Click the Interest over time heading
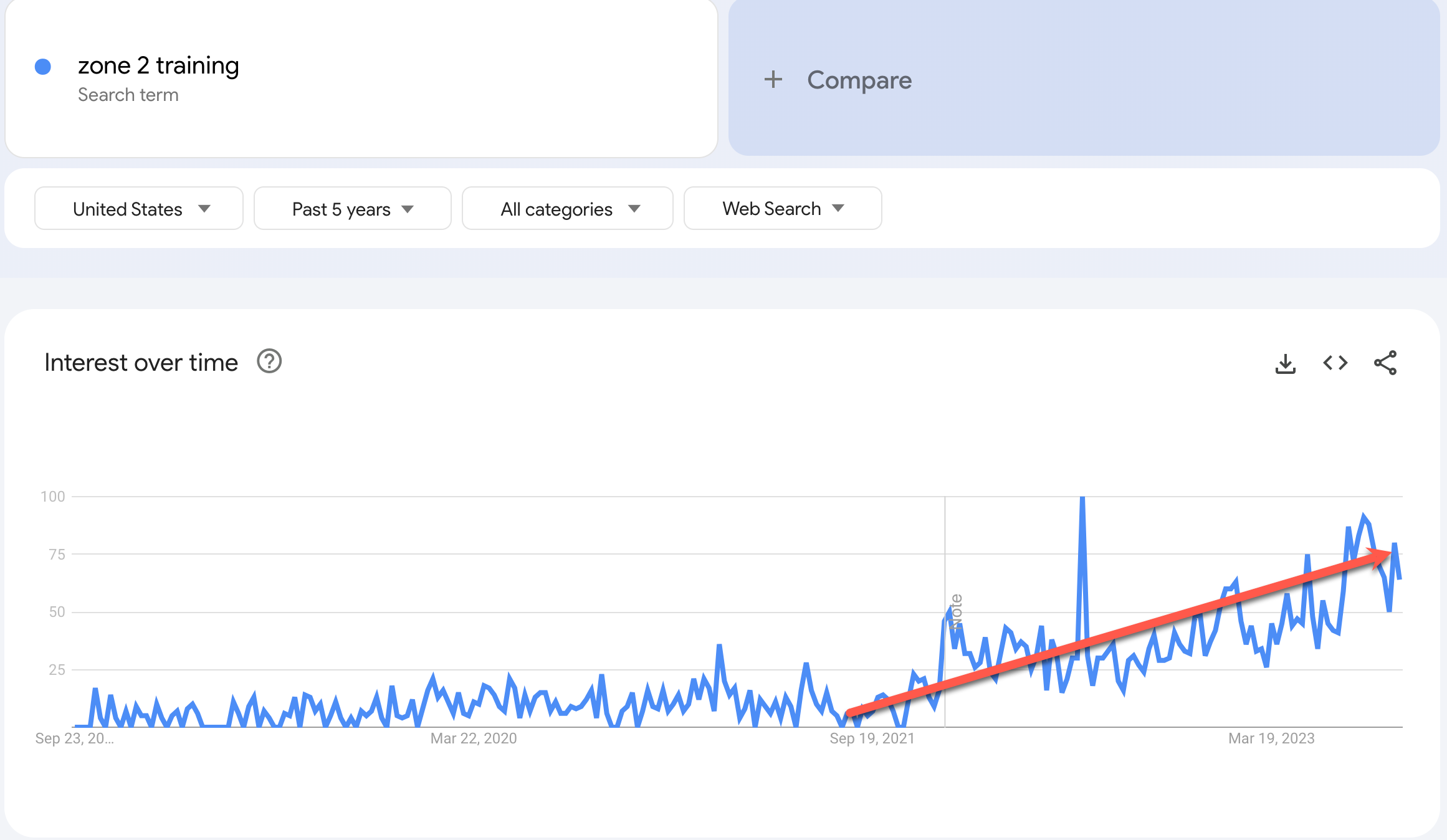1447x840 pixels. [141, 363]
